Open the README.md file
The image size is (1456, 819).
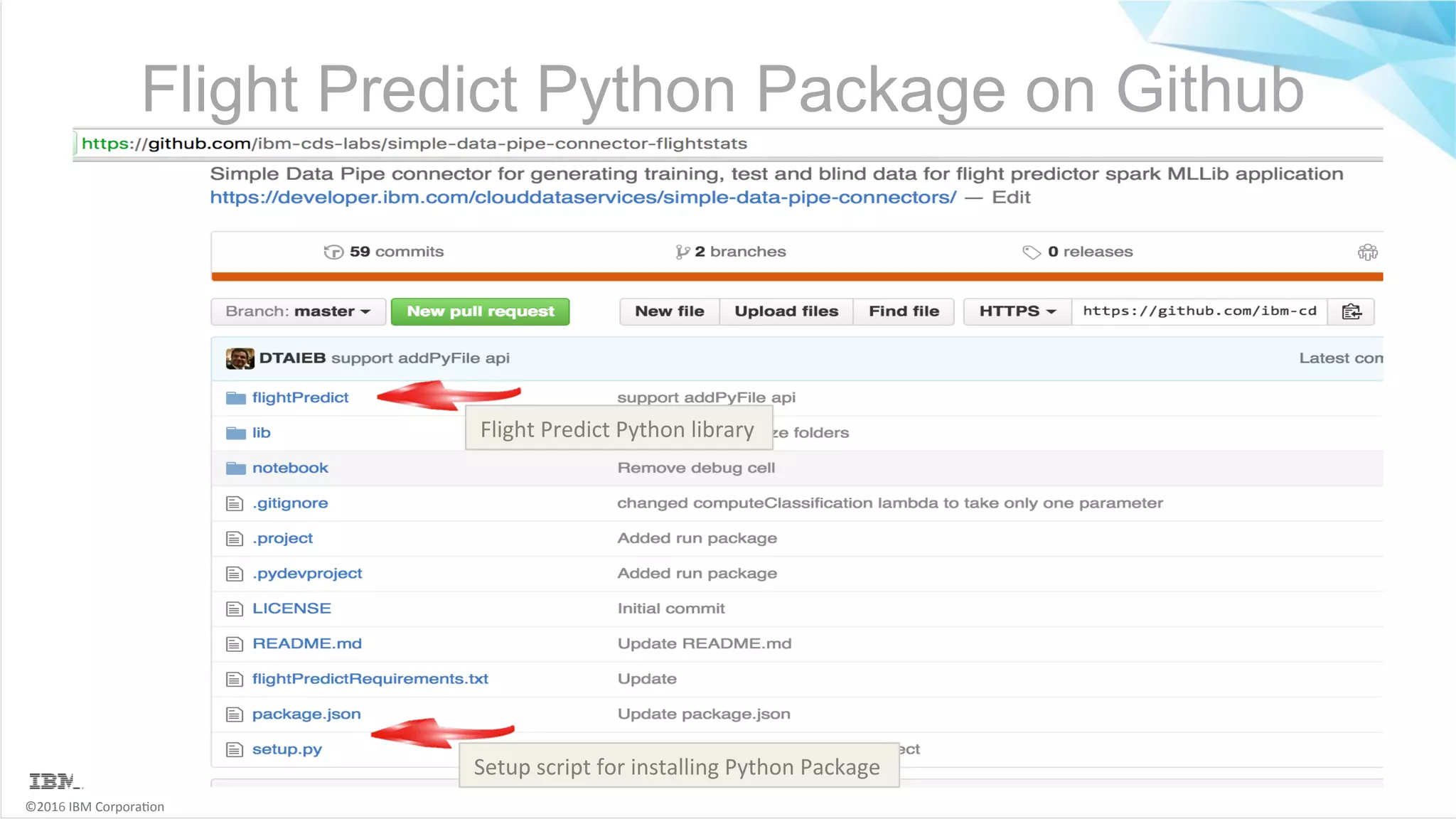click(307, 644)
